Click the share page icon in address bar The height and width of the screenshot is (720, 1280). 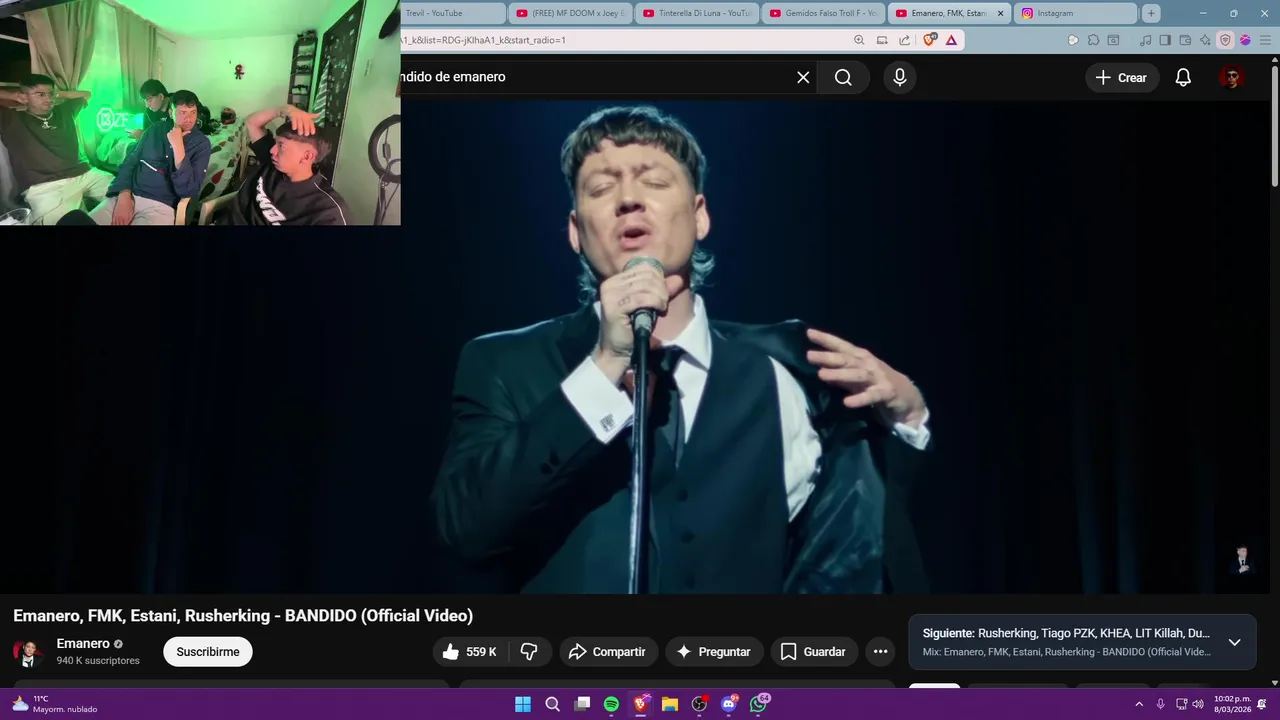tap(904, 40)
